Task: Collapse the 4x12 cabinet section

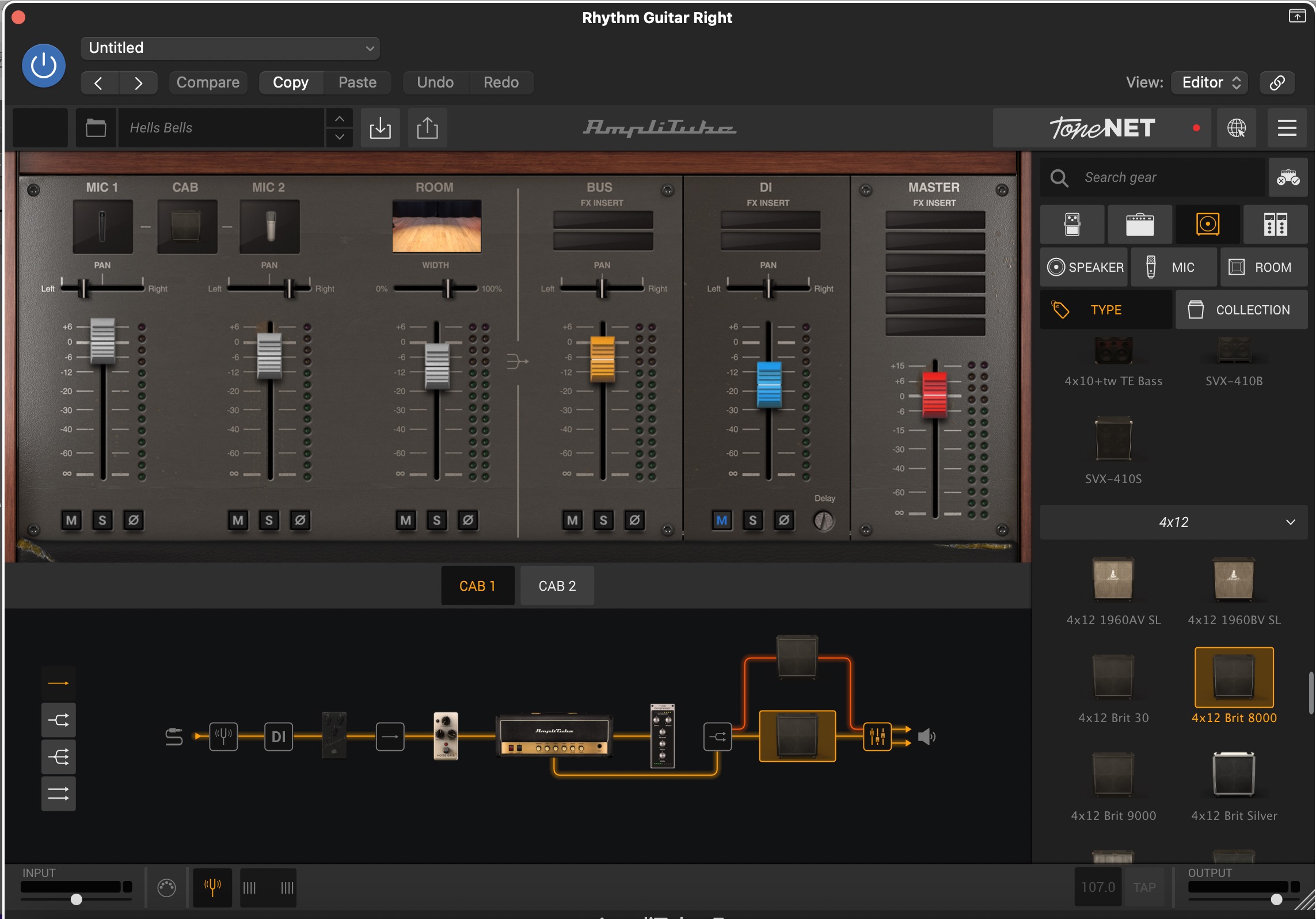Action: click(1174, 522)
